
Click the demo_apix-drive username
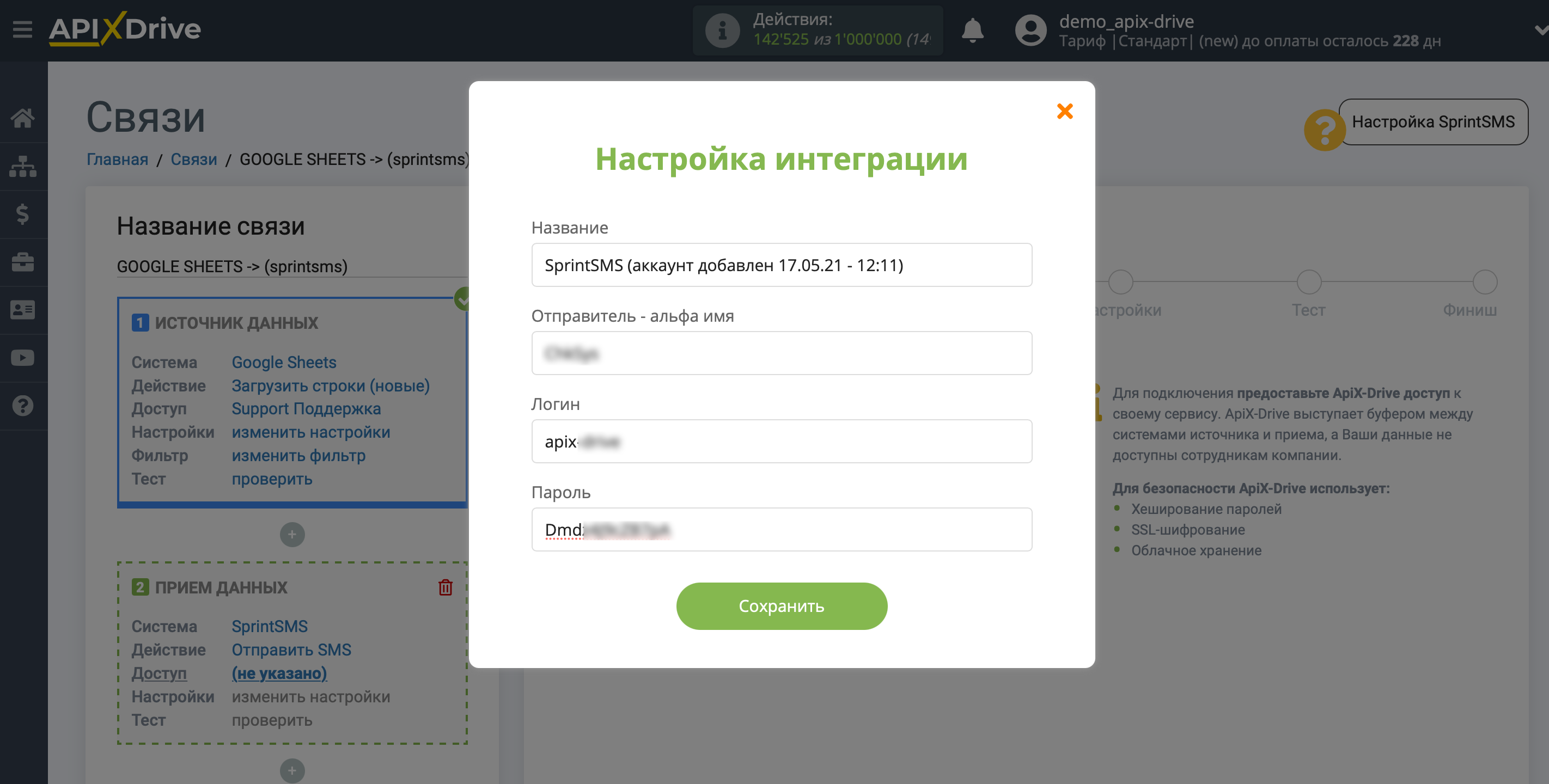pyautogui.click(x=1126, y=22)
